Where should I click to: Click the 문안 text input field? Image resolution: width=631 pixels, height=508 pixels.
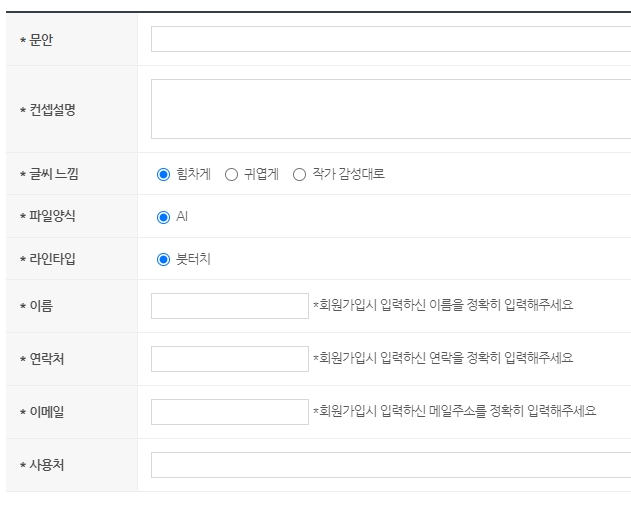pyautogui.click(x=391, y=39)
